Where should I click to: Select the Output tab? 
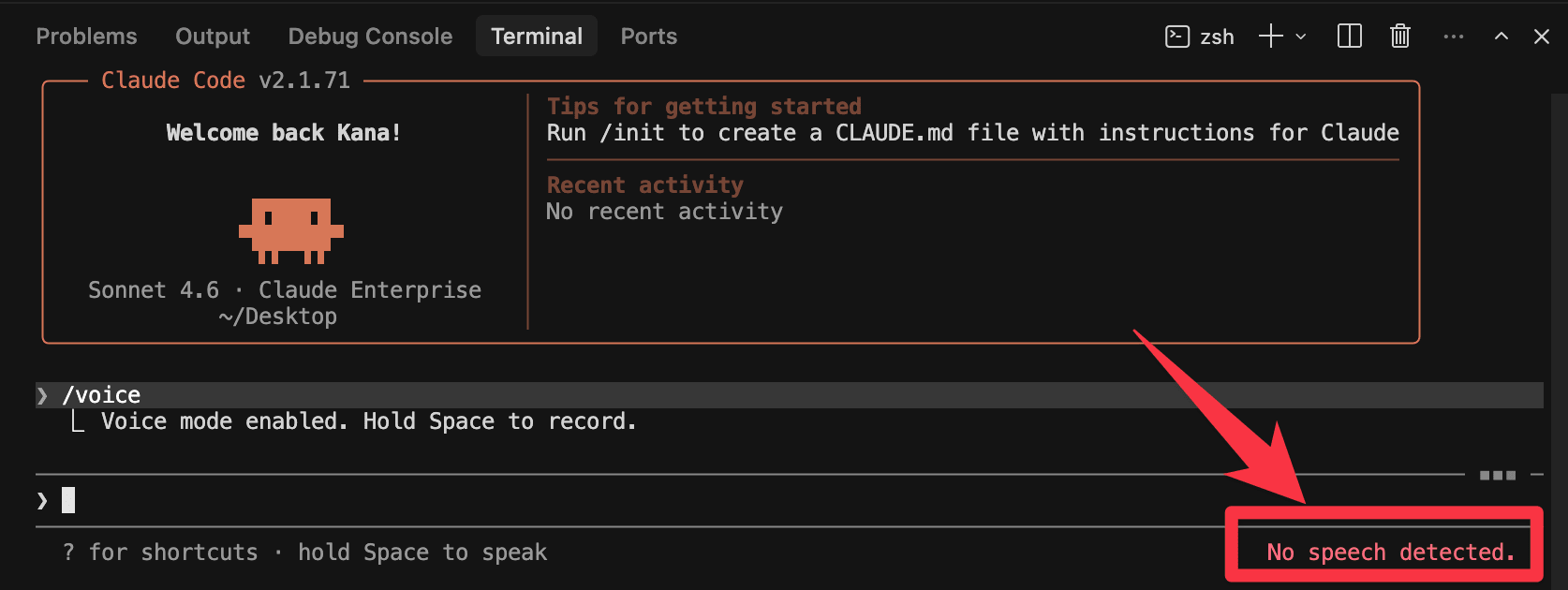[x=213, y=37]
